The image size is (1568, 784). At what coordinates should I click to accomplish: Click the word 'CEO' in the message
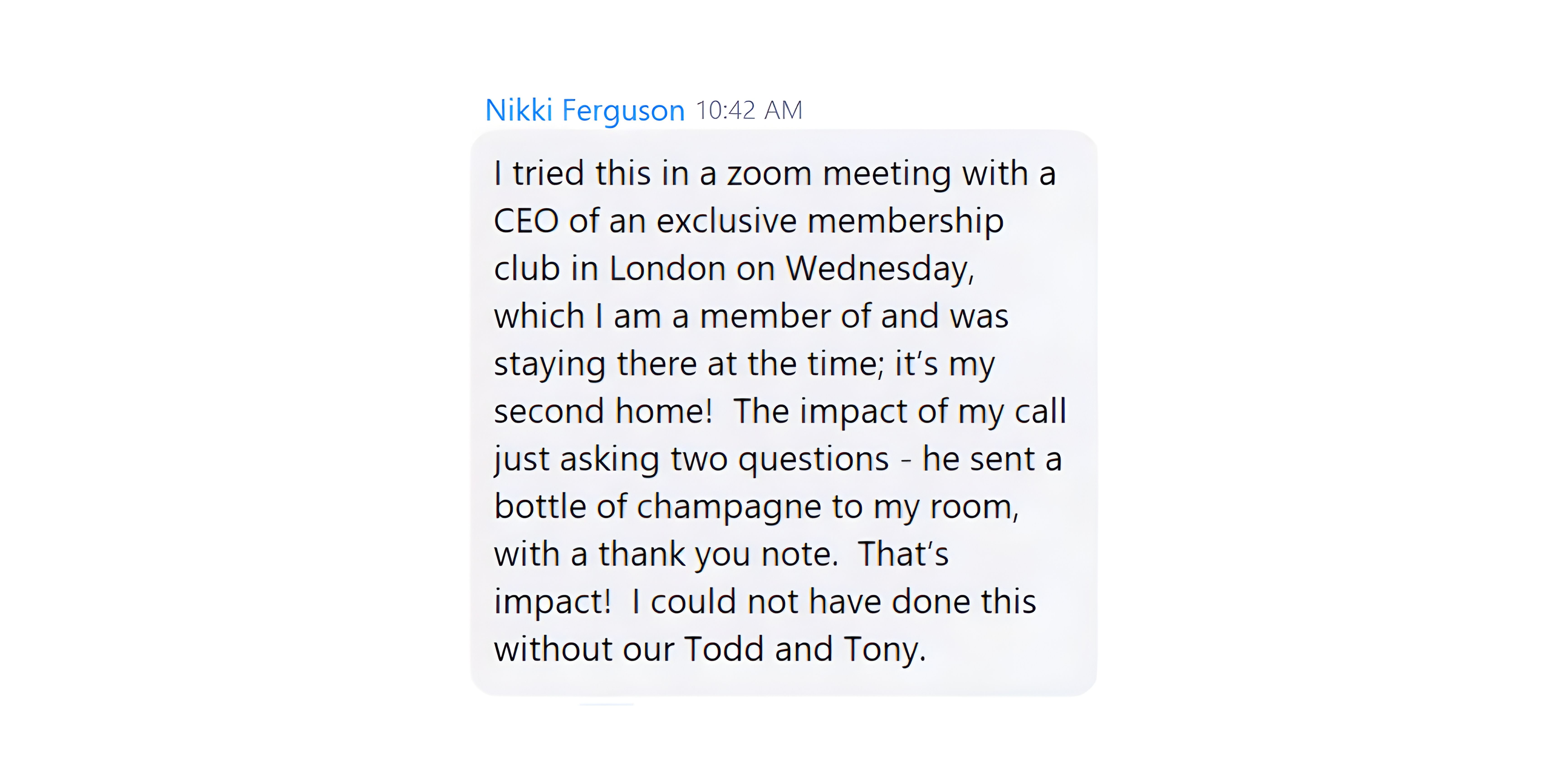coord(525,221)
